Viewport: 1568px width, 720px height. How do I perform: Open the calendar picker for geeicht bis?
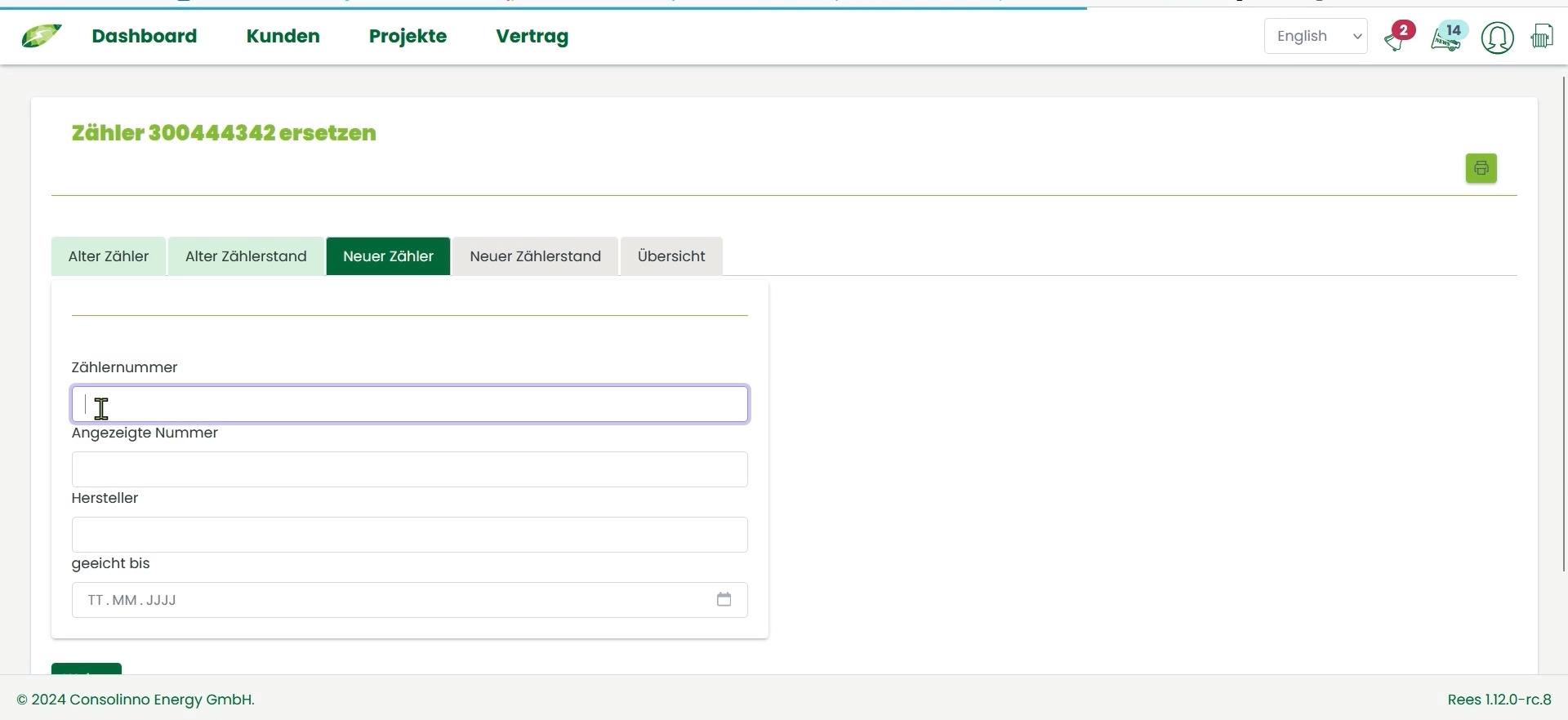[x=724, y=600]
